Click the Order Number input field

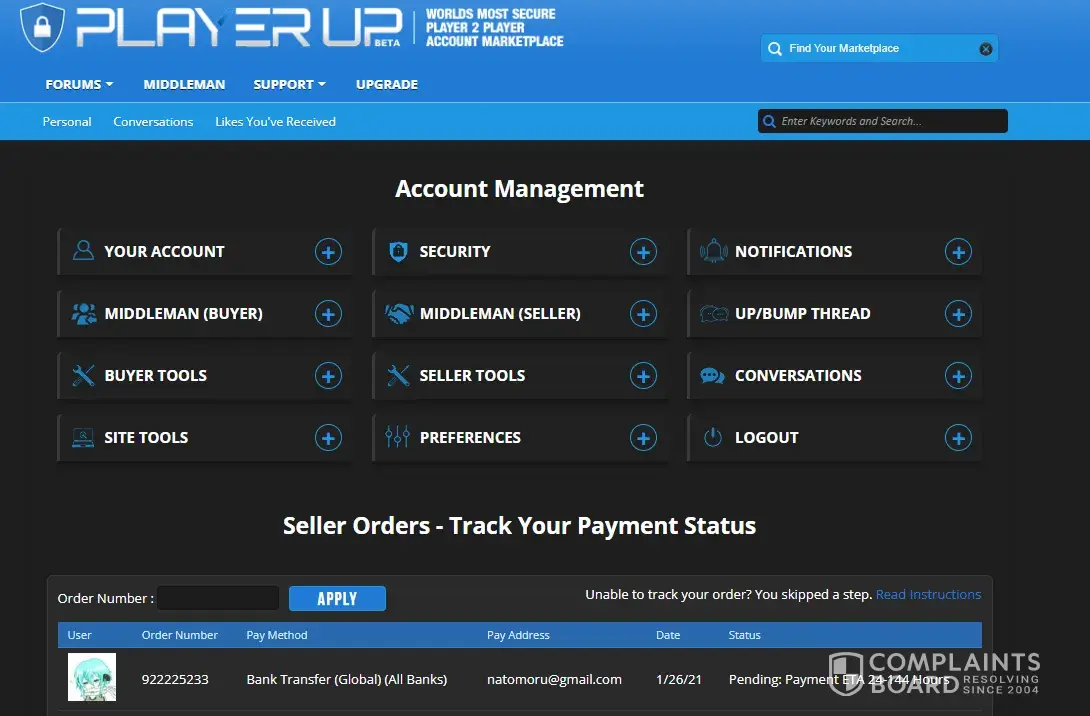[218, 598]
